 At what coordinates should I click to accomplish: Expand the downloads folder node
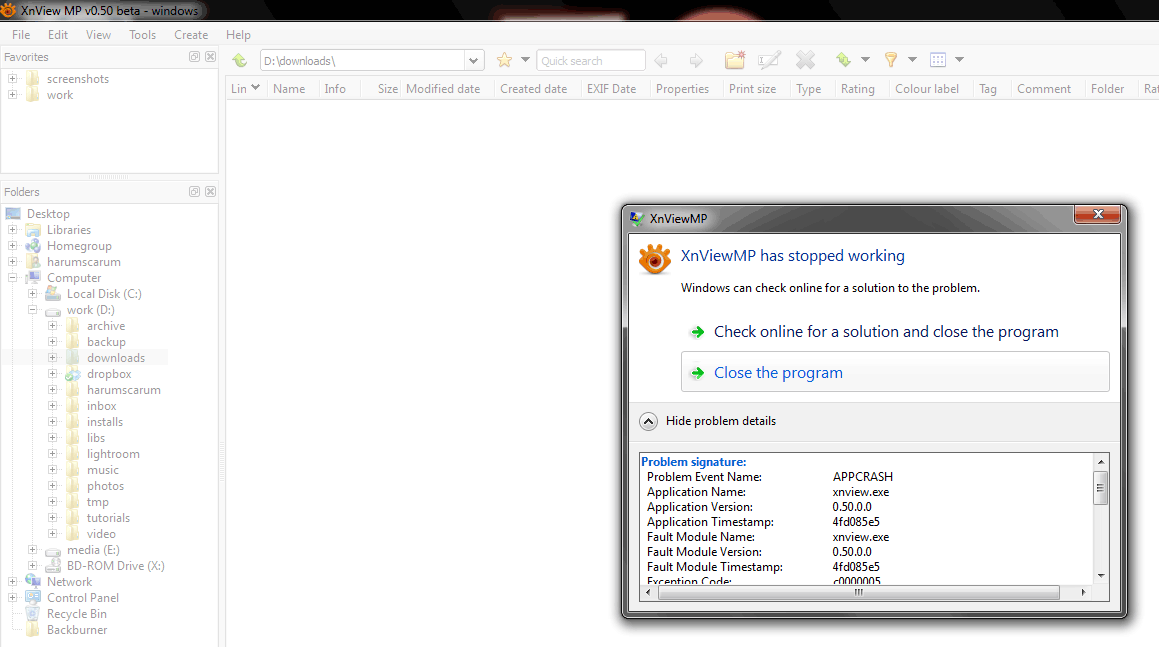coord(52,358)
